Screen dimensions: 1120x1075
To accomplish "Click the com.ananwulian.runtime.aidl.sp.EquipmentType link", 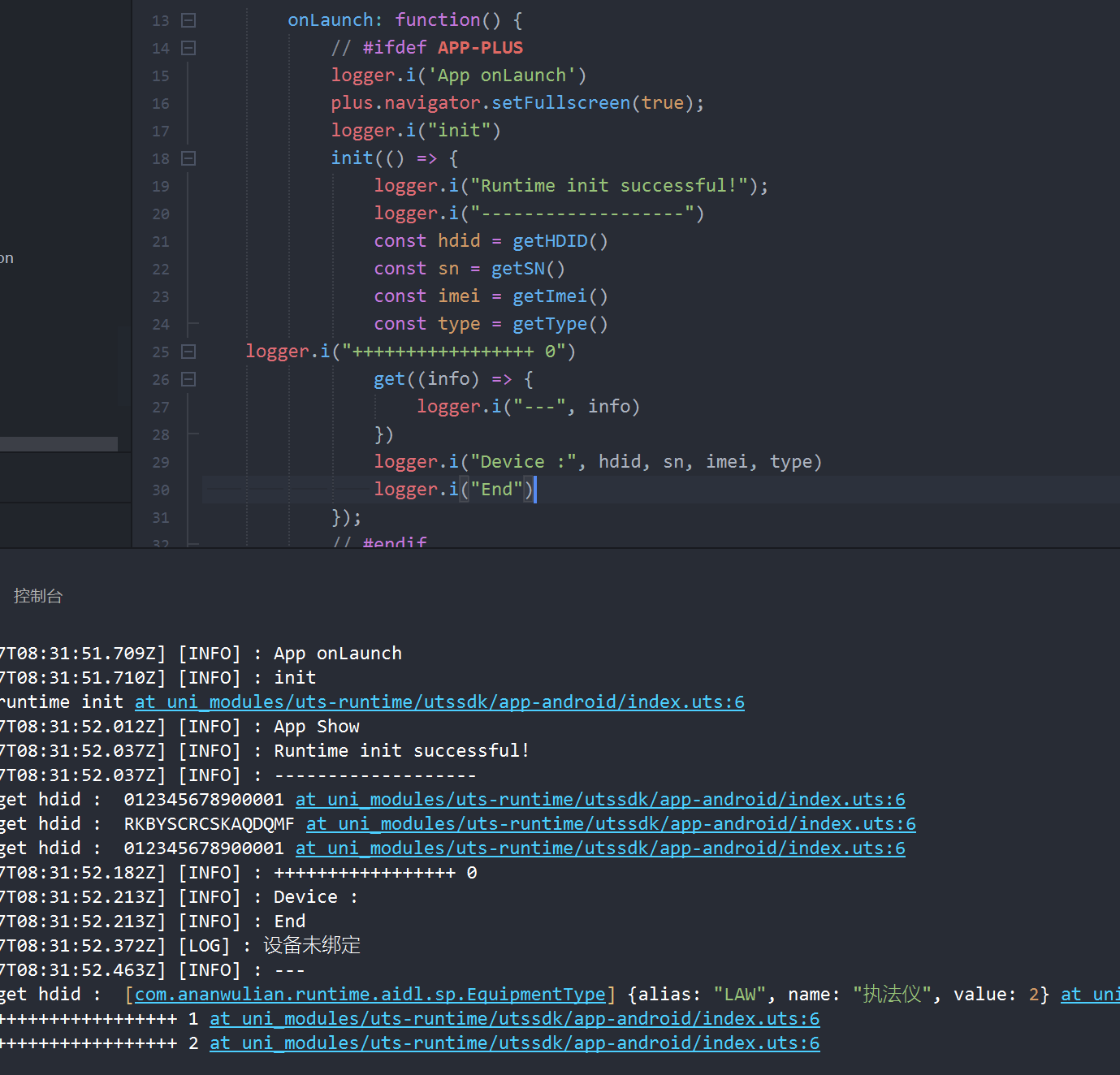I will [x=370, y=995].
